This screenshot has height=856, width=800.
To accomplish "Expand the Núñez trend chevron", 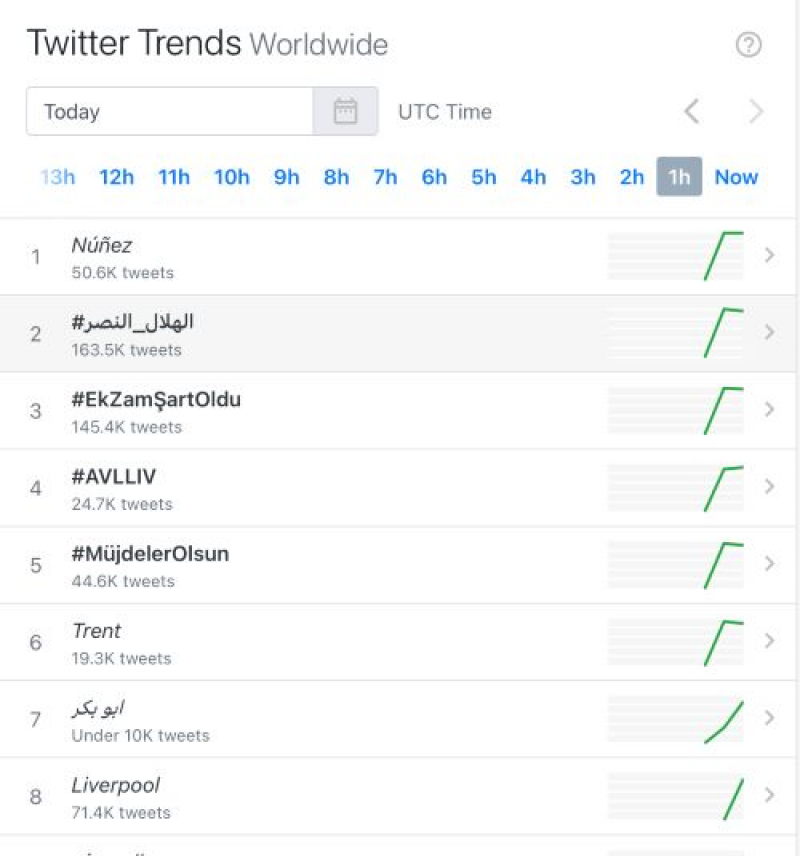I will [769, 256].
